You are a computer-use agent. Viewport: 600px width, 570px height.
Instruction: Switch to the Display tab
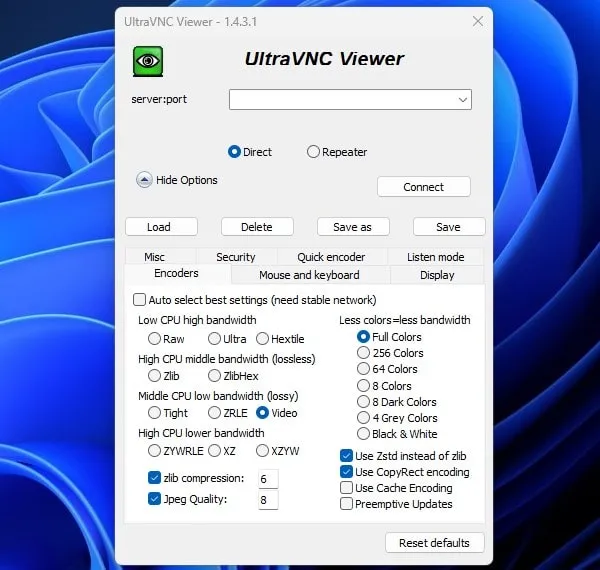tap(437, 275)
